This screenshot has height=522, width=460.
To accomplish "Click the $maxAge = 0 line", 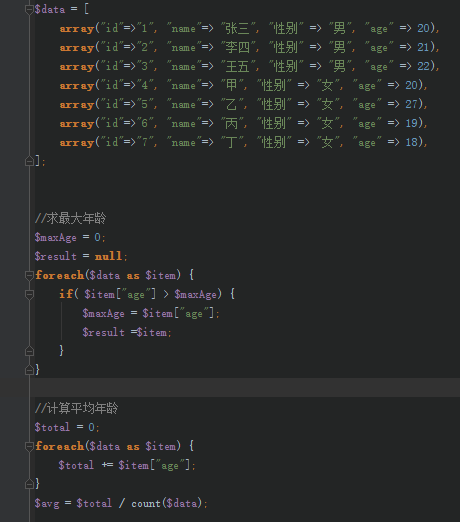I will point(70,238).
